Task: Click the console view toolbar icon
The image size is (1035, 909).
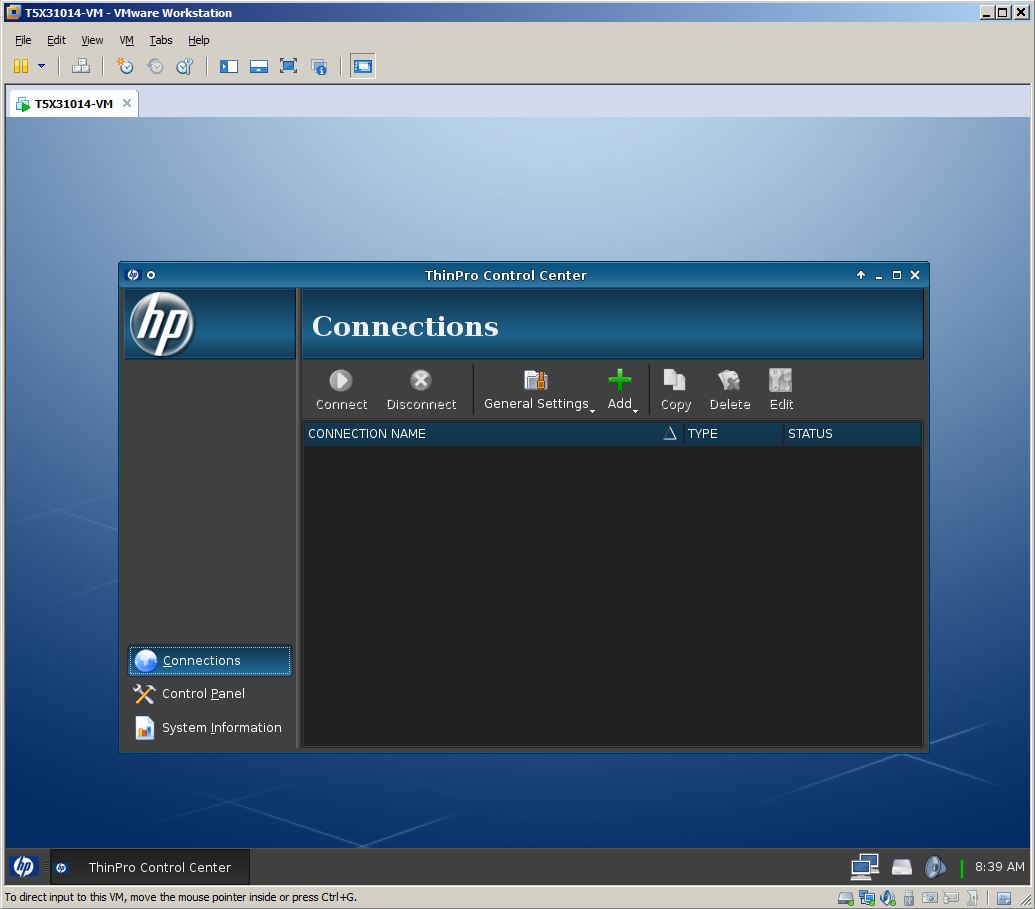Action: [362, 66]
